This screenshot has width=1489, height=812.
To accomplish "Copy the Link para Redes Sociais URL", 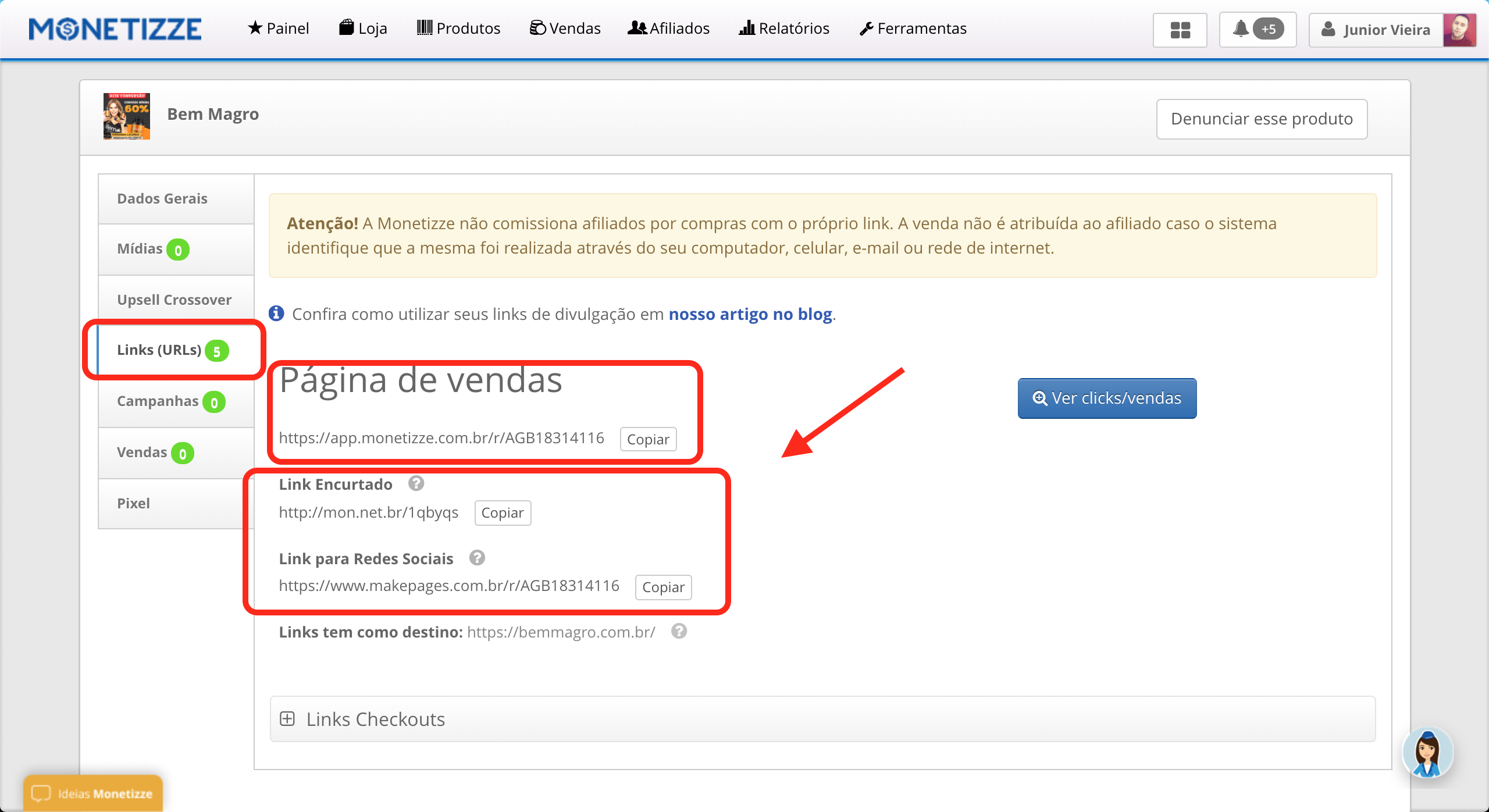I will [663, 587].
